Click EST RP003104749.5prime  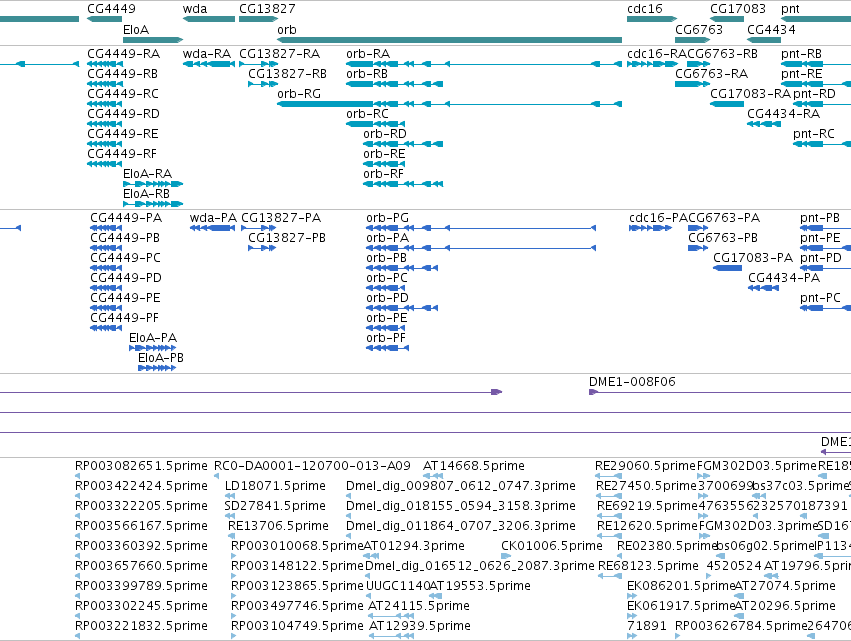(234, 636)
